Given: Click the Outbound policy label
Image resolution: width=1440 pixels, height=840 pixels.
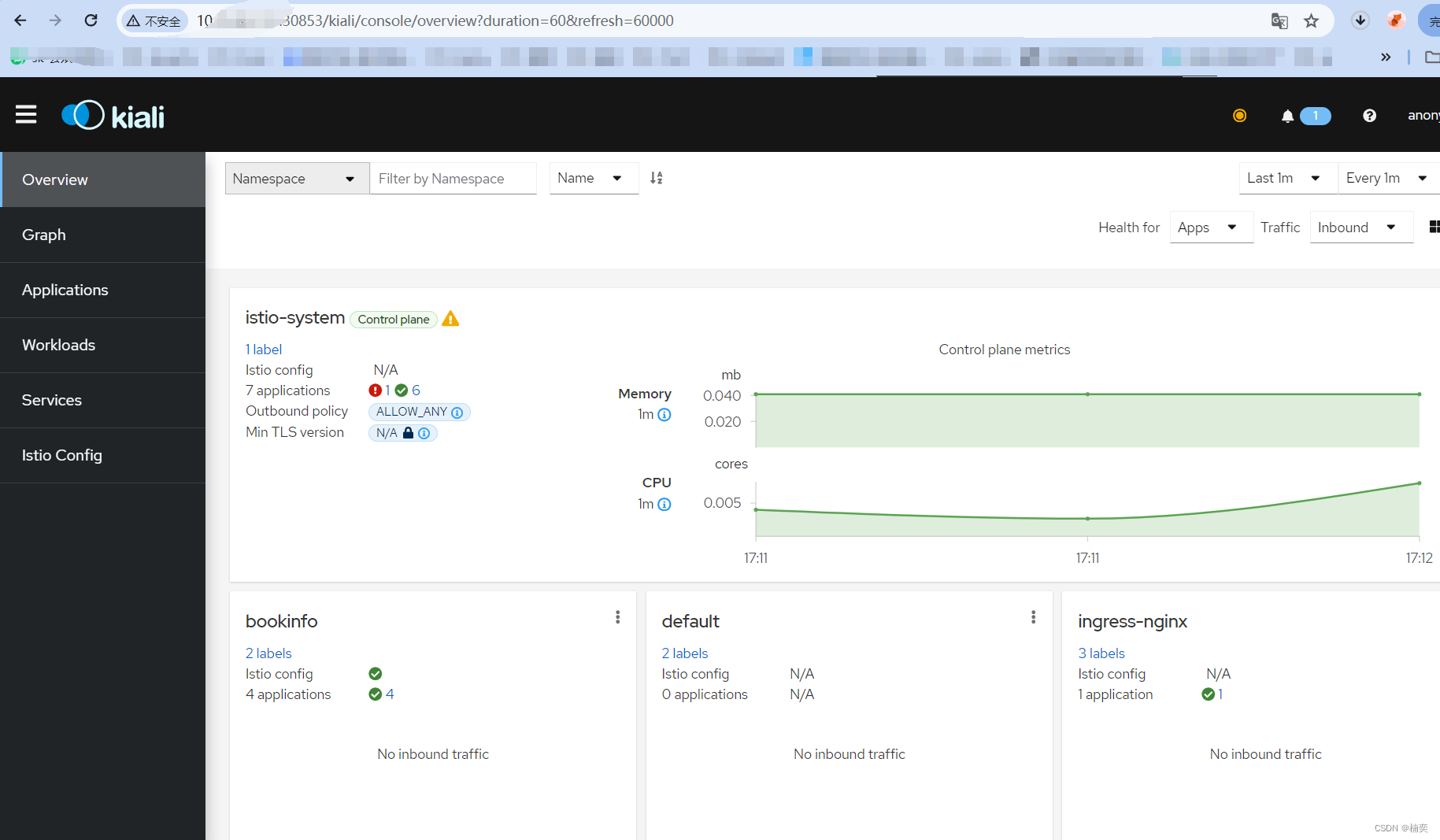Looking at the screenshot, I should pos(297,411).
